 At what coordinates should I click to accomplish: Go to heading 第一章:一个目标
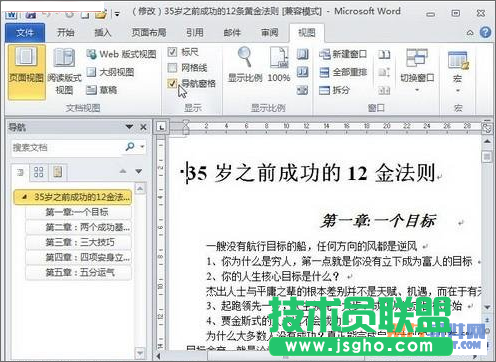(79, 212)
